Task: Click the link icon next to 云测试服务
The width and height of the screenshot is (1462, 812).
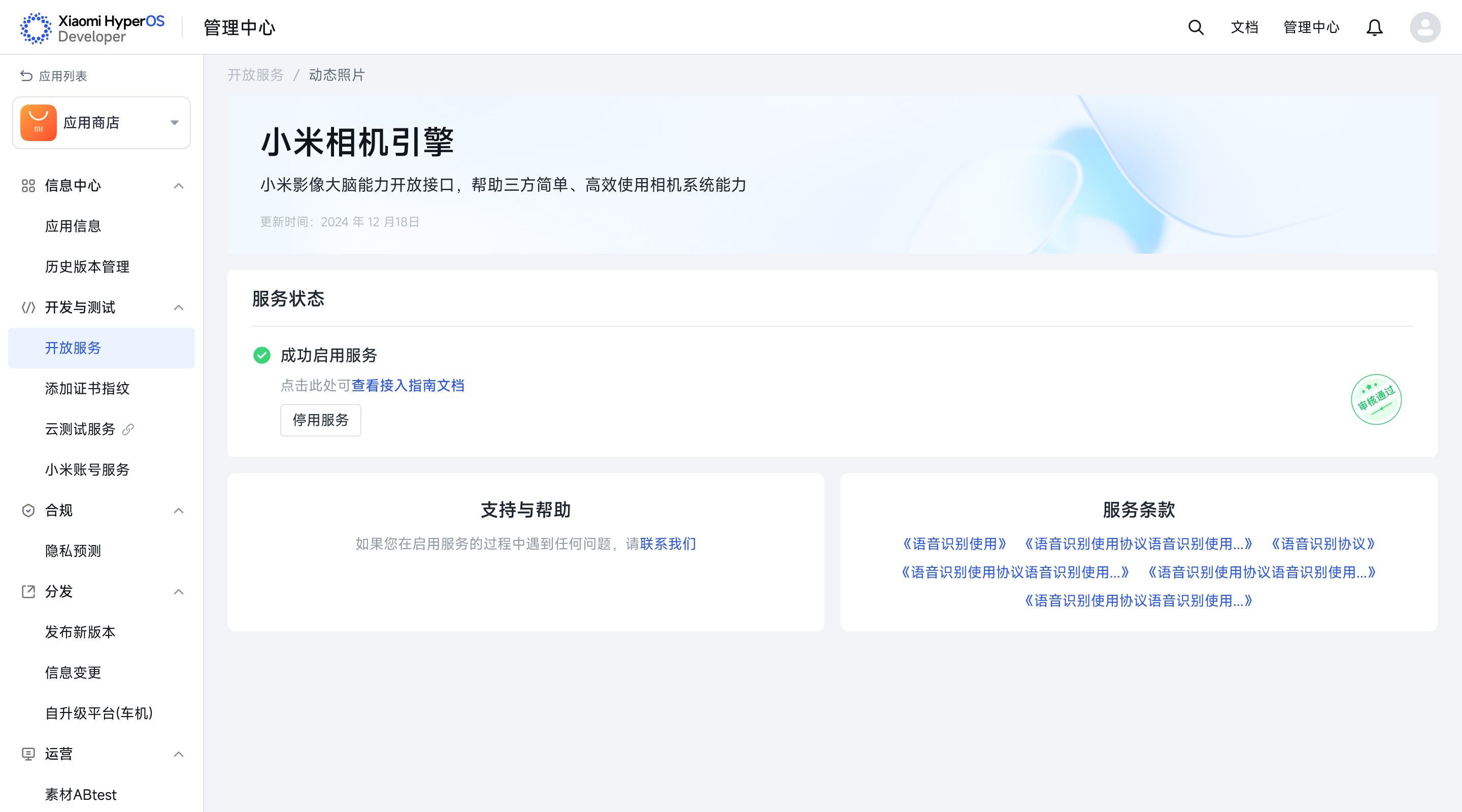Action: (x=128, y=429)
